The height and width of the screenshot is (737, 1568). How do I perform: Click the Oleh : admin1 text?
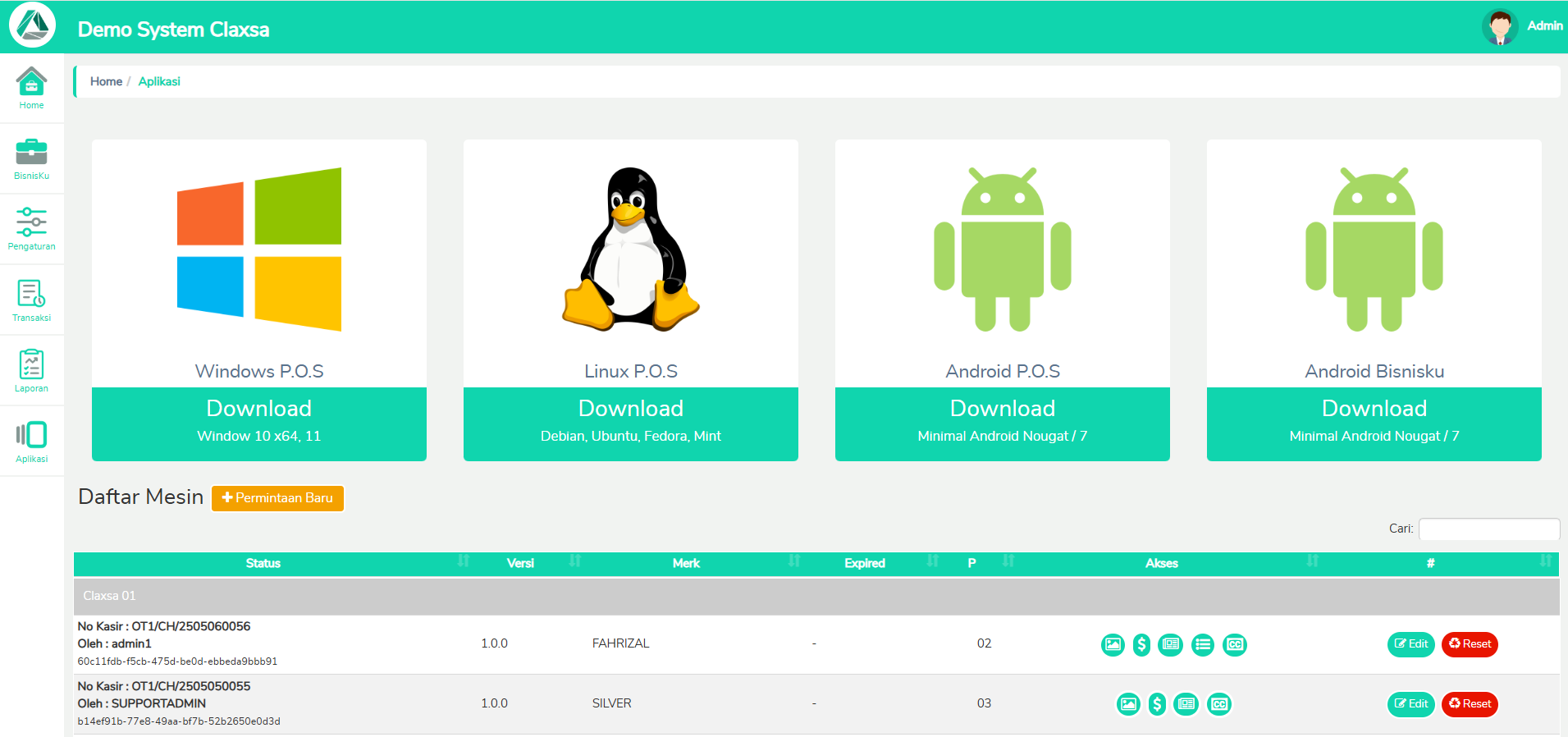(x=115, y=643)
